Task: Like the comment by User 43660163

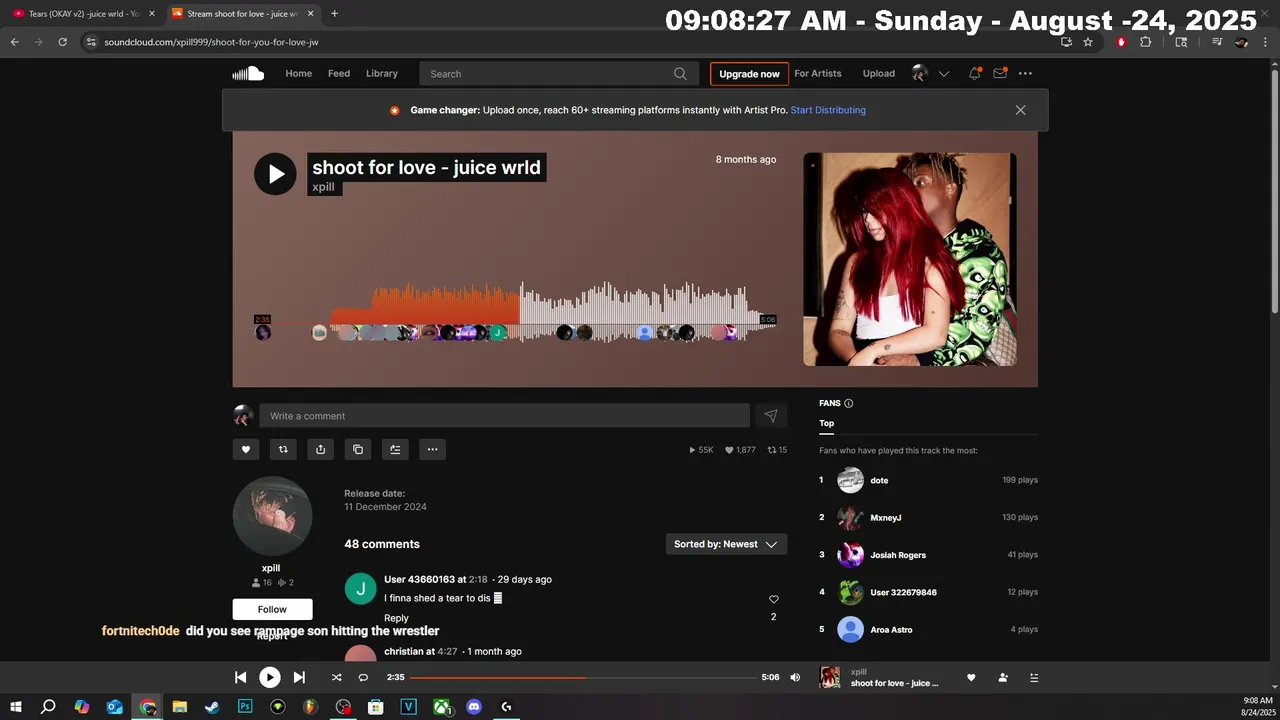Action: click(773, 599)
